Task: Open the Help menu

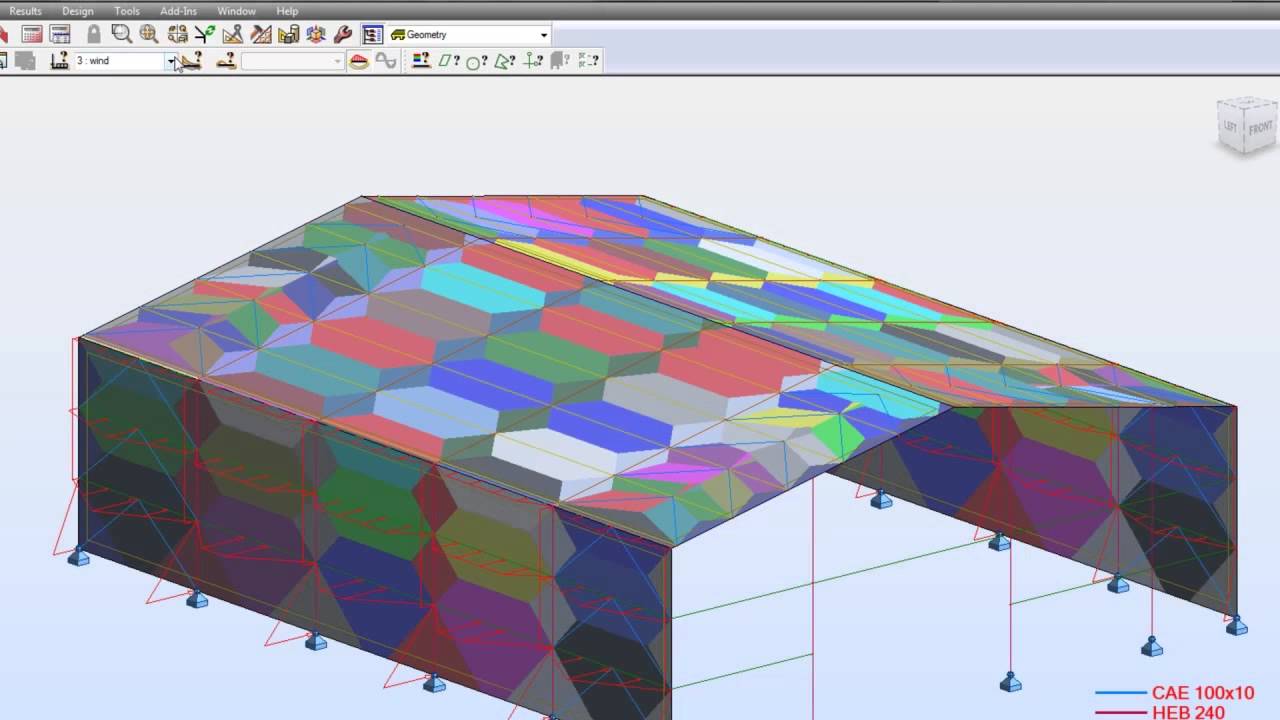Action: 287,11
